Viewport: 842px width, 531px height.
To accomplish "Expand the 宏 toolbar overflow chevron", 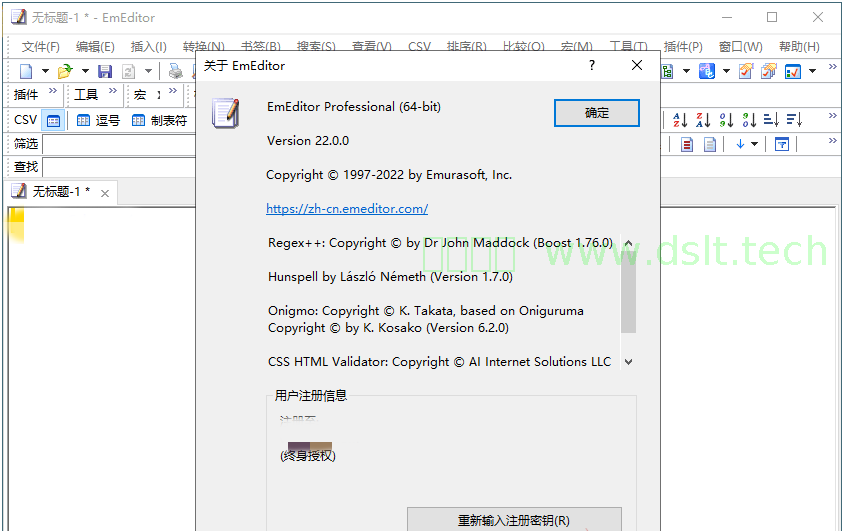I will click(x=173, y=91).
